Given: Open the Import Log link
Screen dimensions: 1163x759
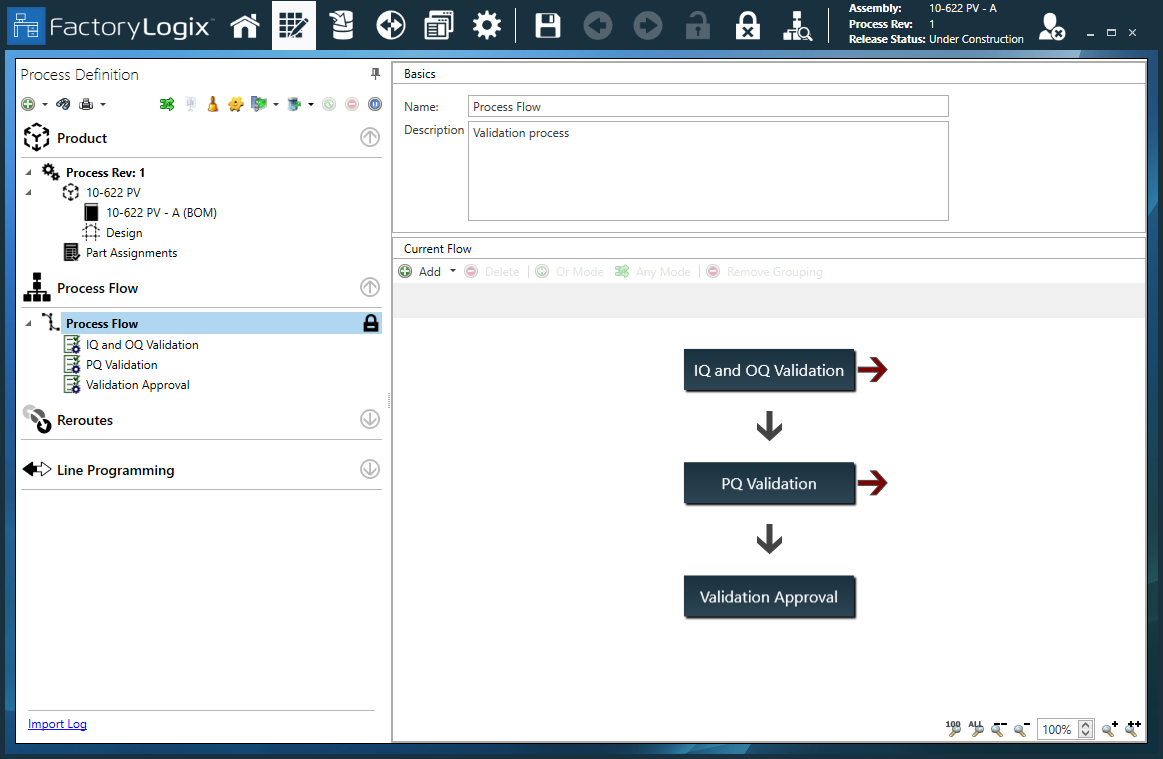Looking at the screenshot, I should (57, 723).
